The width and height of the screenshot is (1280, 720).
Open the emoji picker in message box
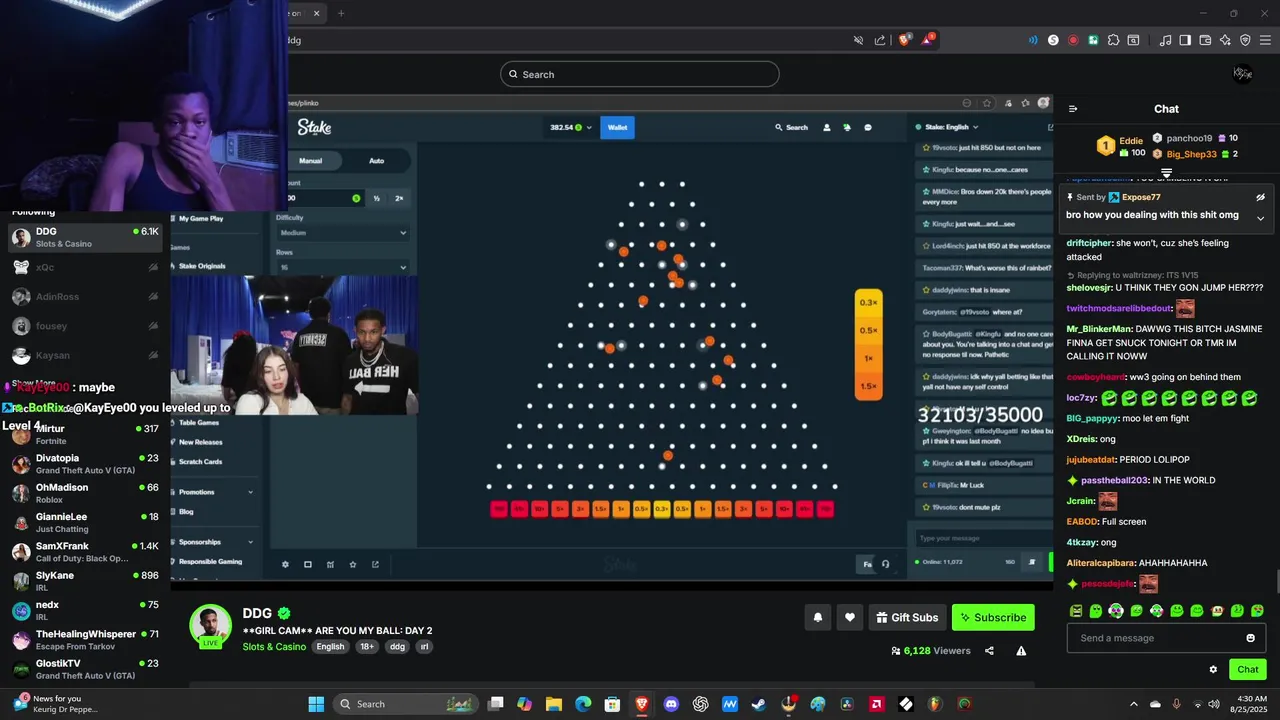[1250, 638]
